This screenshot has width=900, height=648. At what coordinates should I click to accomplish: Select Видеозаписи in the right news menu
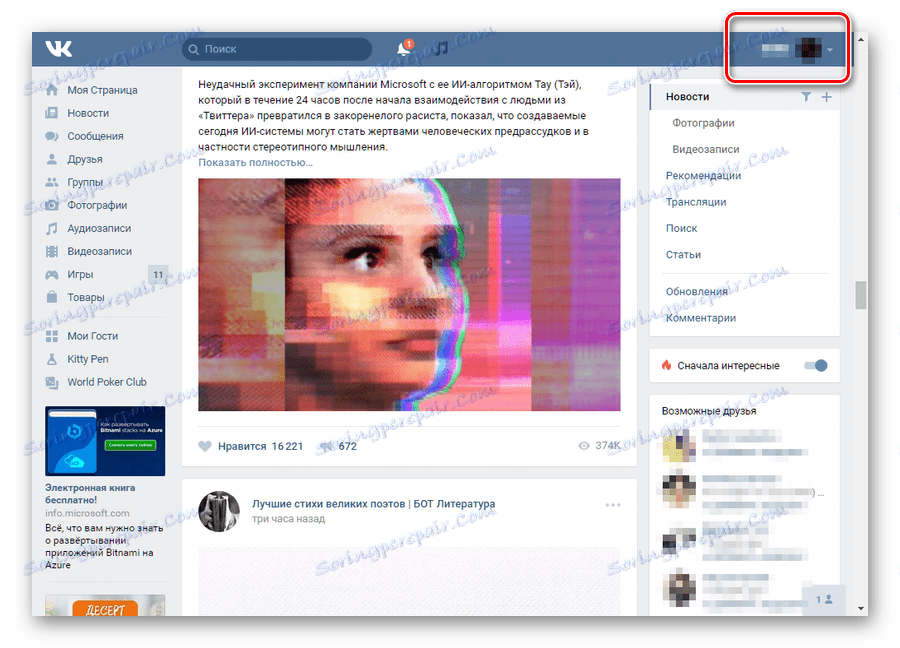coord(706,149)
